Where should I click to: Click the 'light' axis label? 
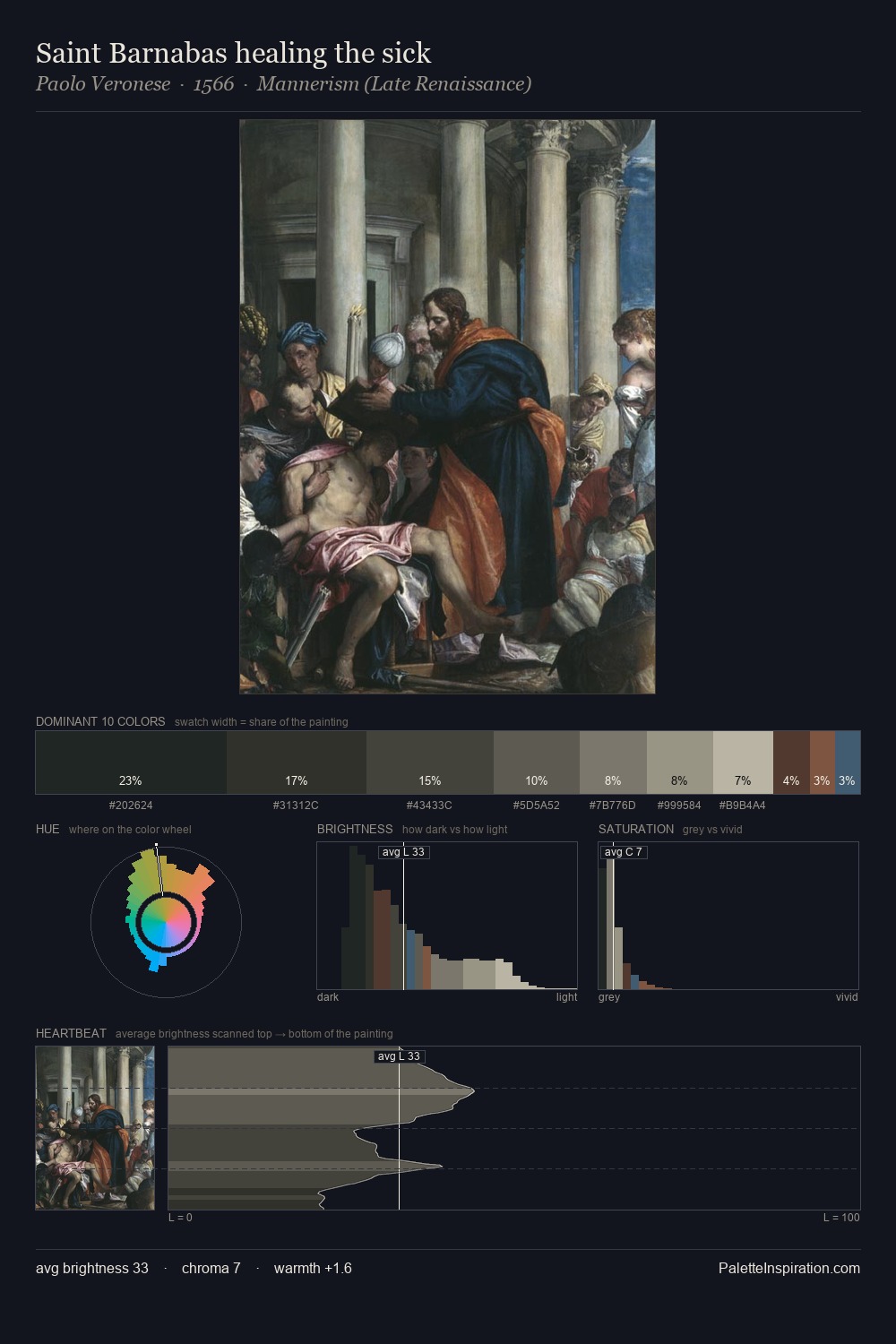pos(566,997)
